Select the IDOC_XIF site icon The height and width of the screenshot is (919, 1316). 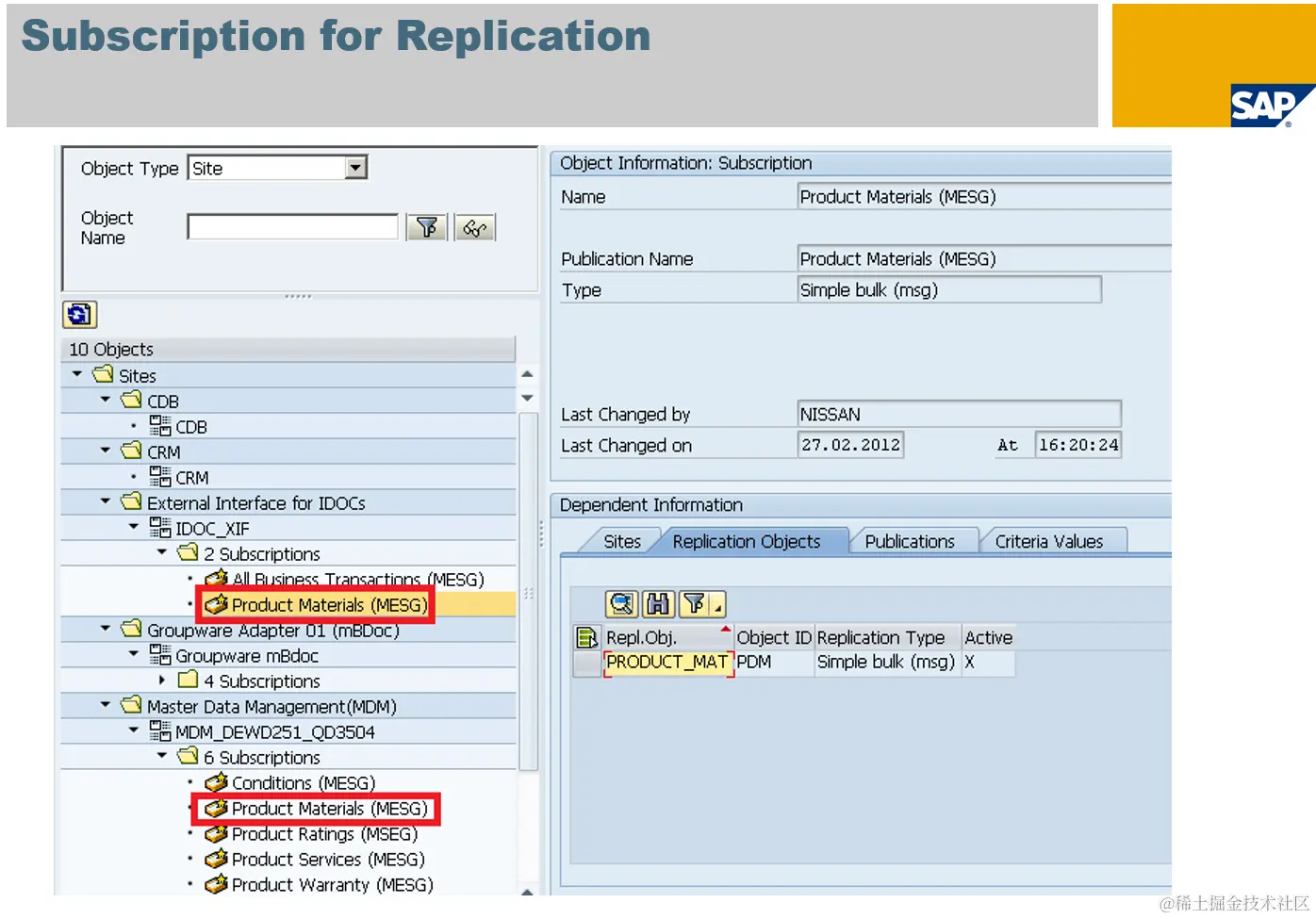pyautogui.click(x=160, y=528)
